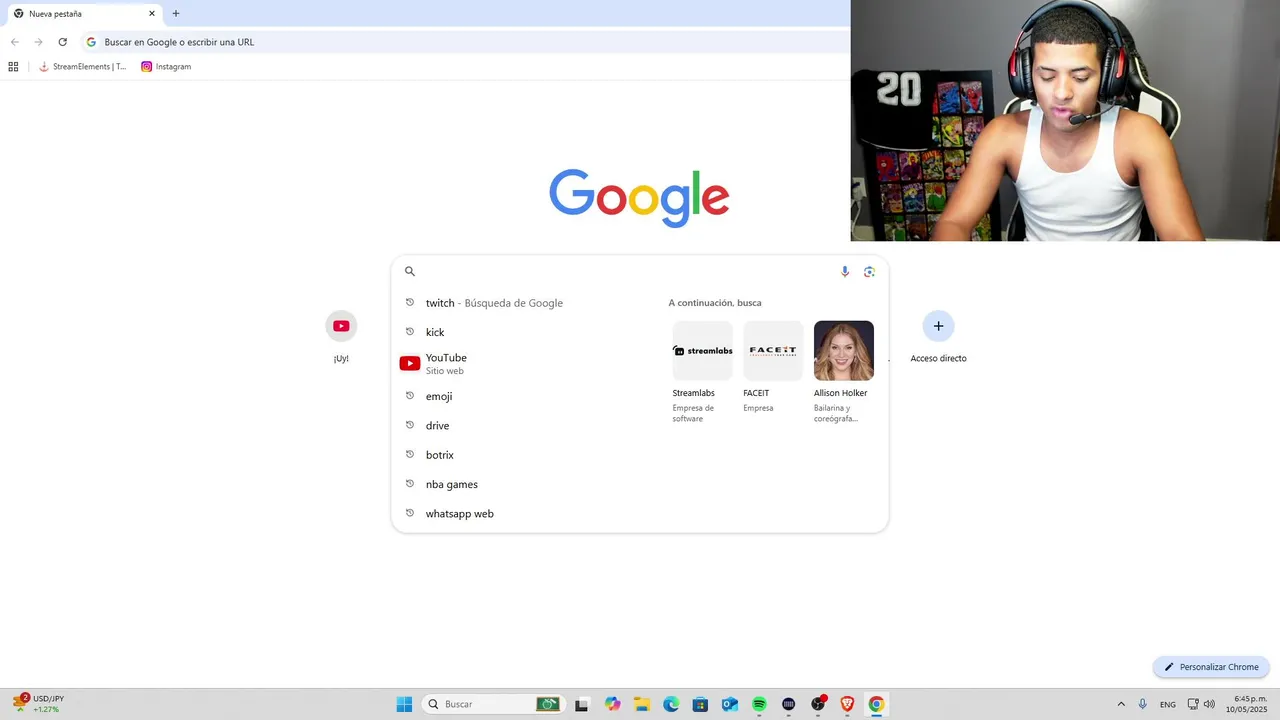Select the twitch search suggestion
The width and height of the screenshot is (1280, 720).
pyautogui.click(x=518, y=303)
